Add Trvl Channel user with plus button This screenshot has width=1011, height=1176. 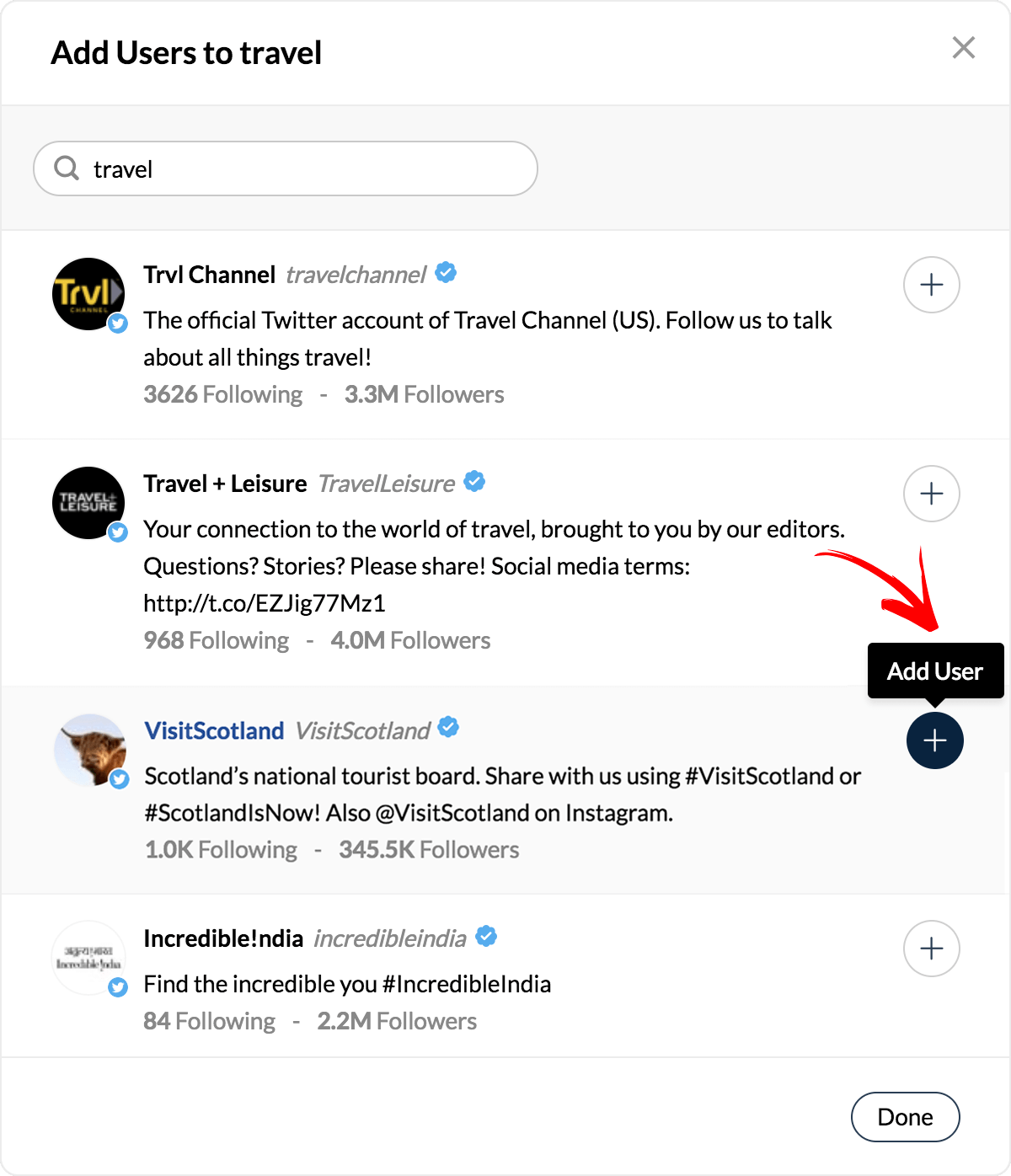(931, 285)
